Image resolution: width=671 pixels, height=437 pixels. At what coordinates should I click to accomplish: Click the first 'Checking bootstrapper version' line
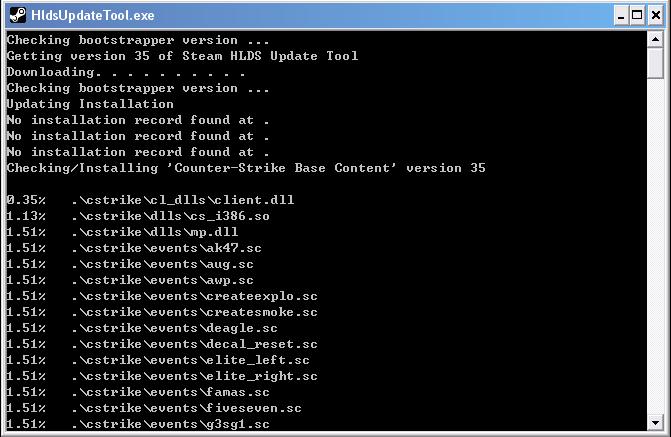coord(138,40)
